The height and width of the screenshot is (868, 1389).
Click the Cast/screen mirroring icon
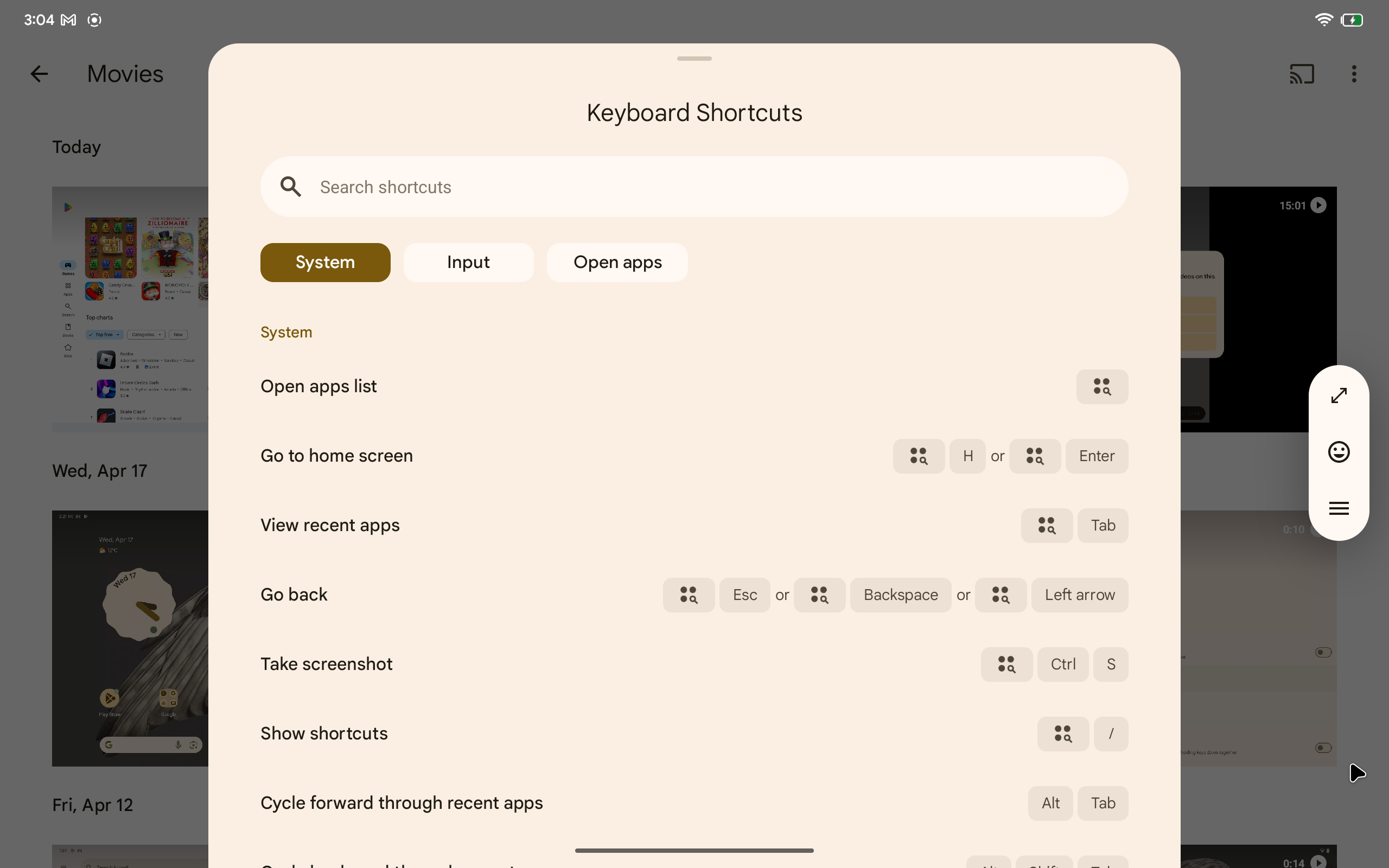(1301, 73)
